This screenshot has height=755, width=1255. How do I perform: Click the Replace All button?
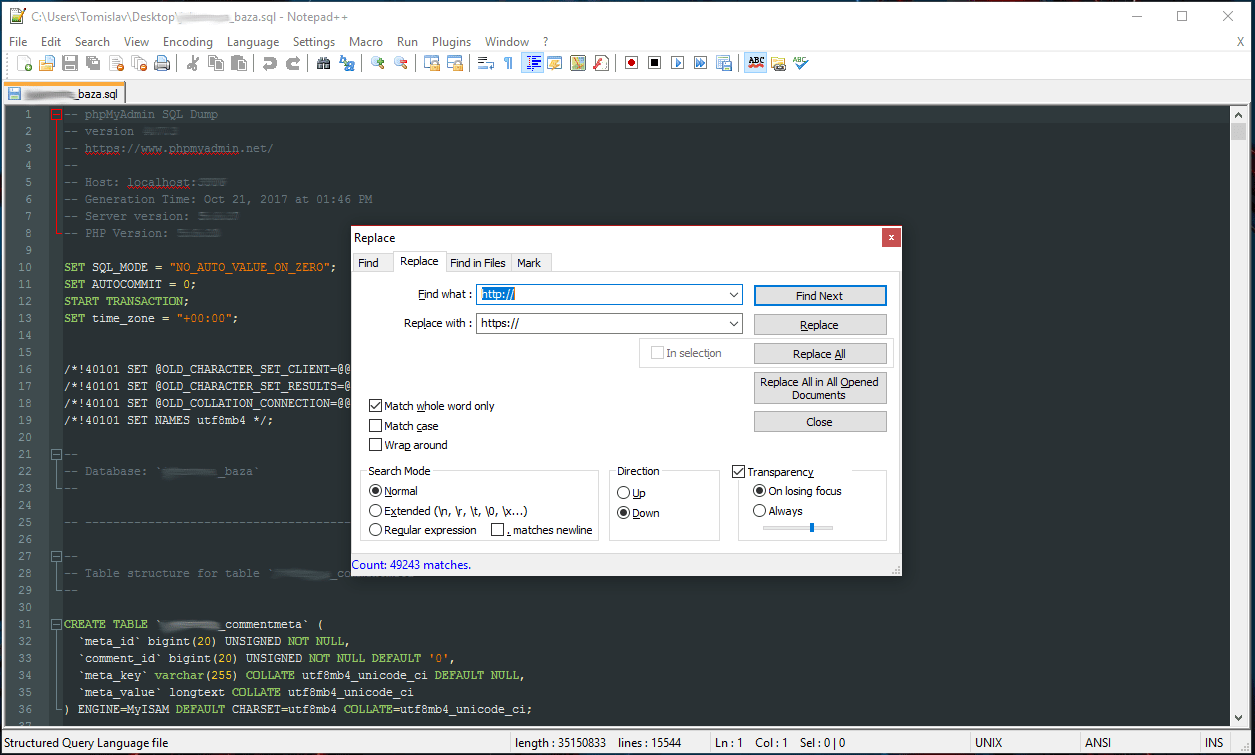819,354
